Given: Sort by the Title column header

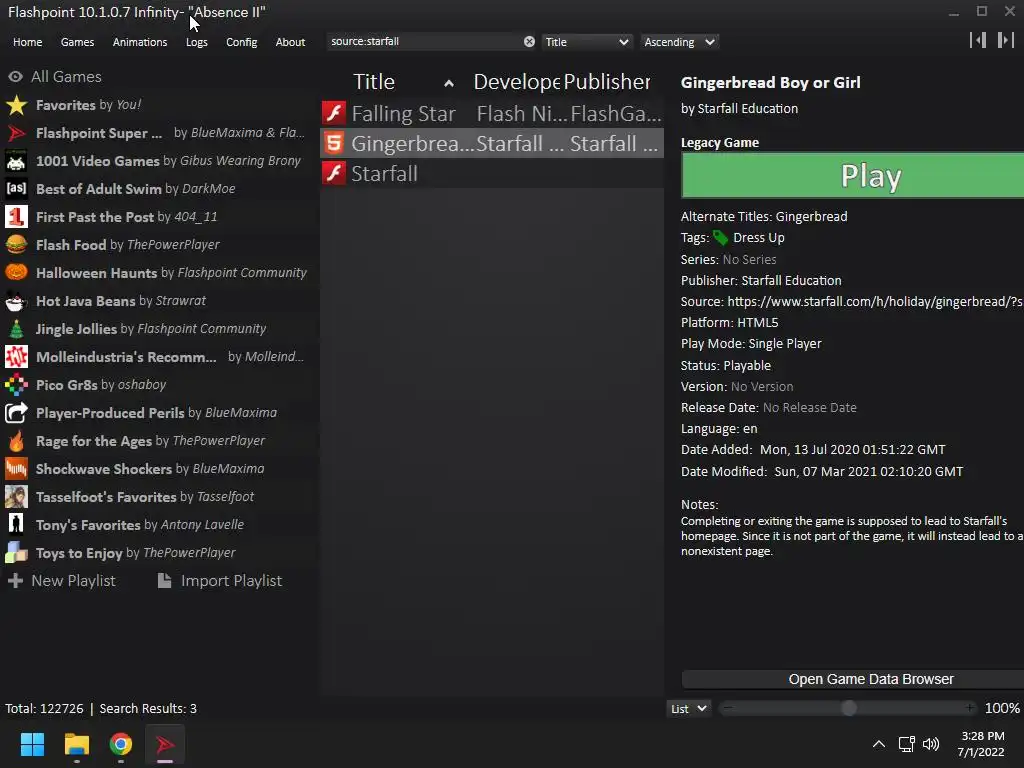Looking at the screenshot, I should (403, 82).
